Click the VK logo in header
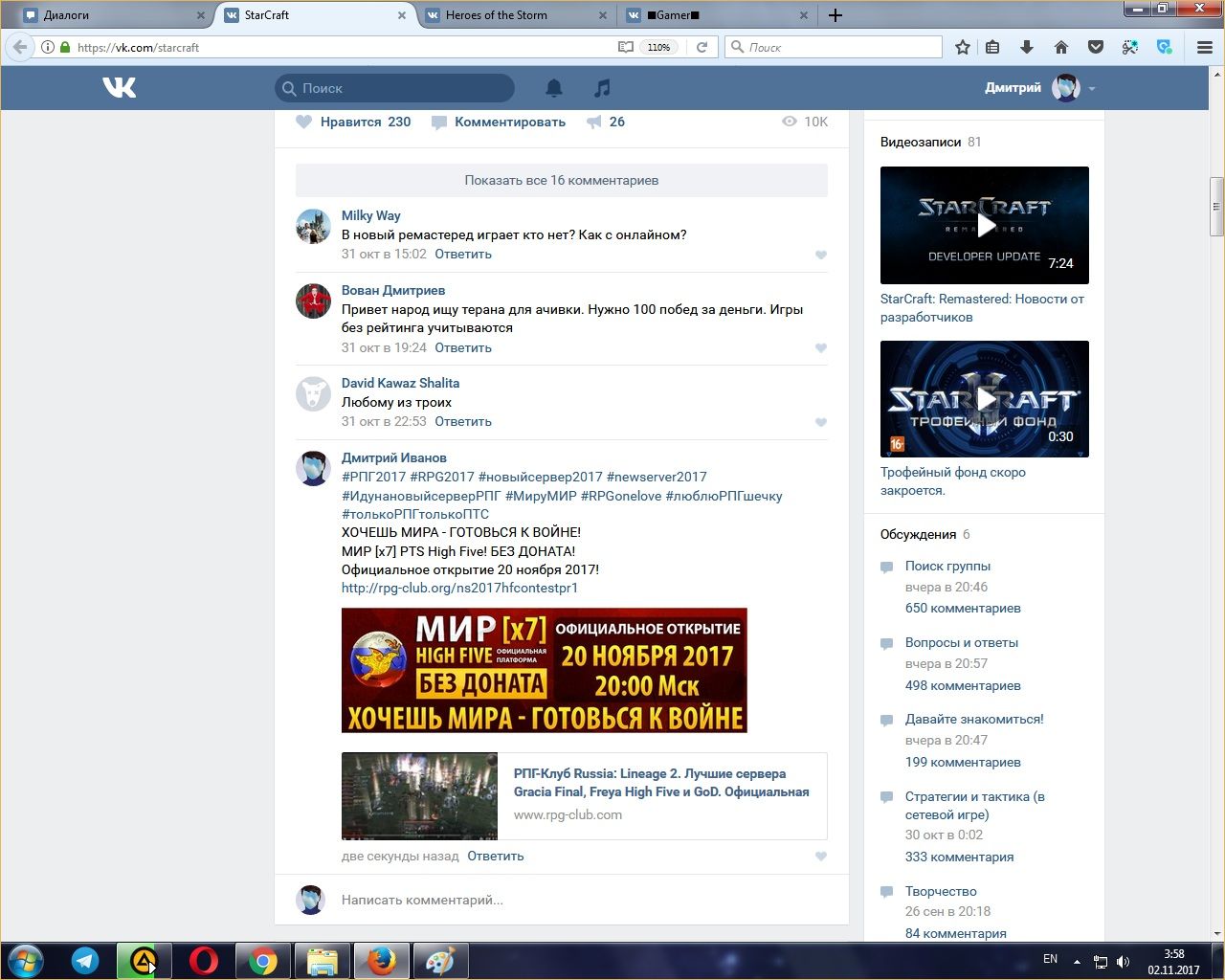The image size is (1225, 980). tap(120, 88)
